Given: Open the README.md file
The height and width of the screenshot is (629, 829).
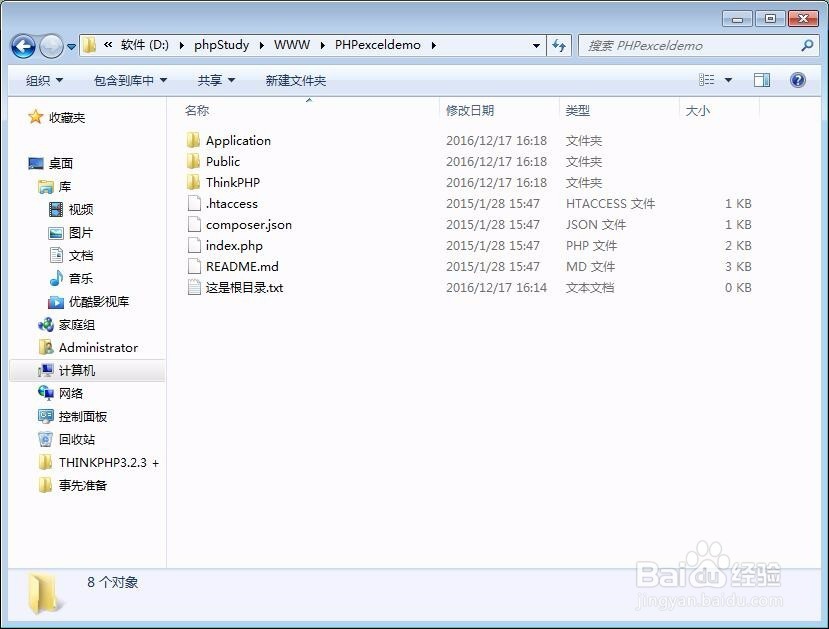Looking at the screenshot, I should 243,266.
